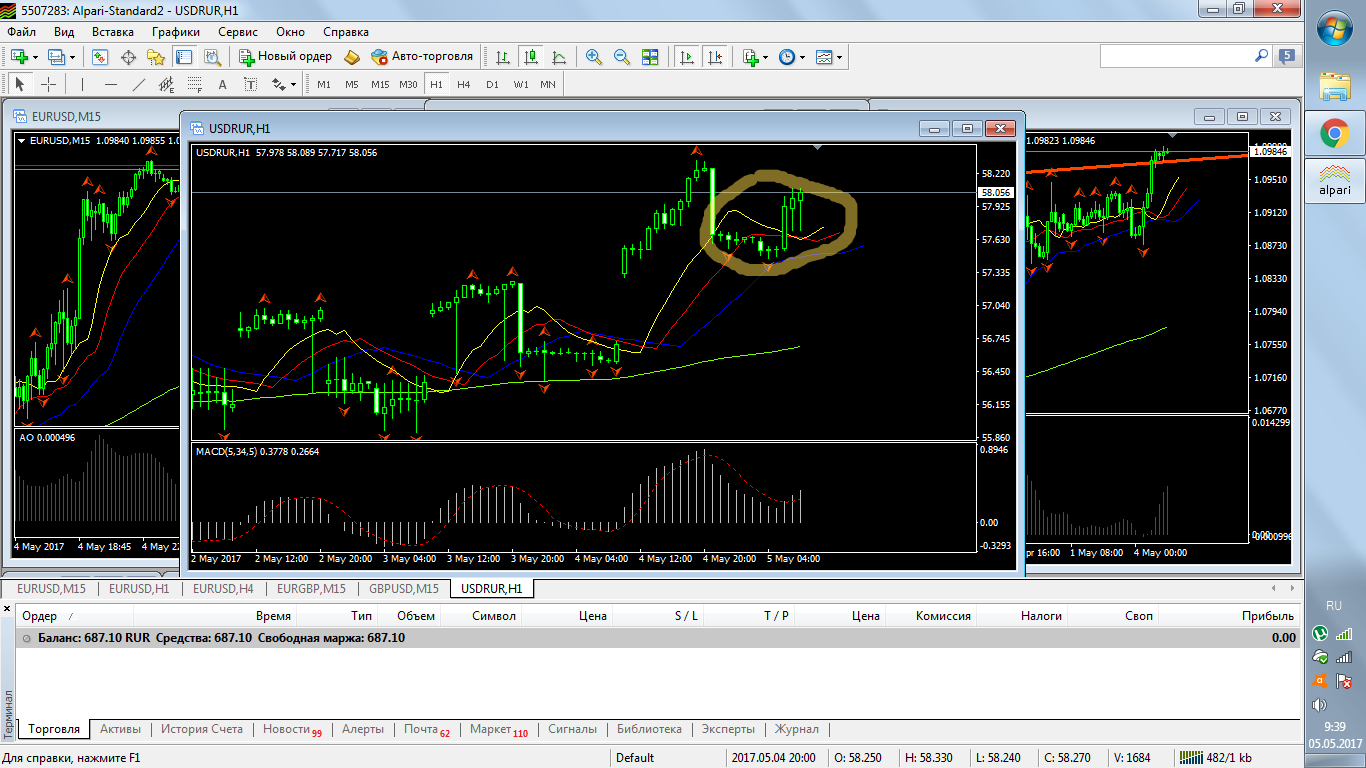Select the horizontal line drawing tool
The height and width of the screenshot is (768, 1366).
point(111,84)
